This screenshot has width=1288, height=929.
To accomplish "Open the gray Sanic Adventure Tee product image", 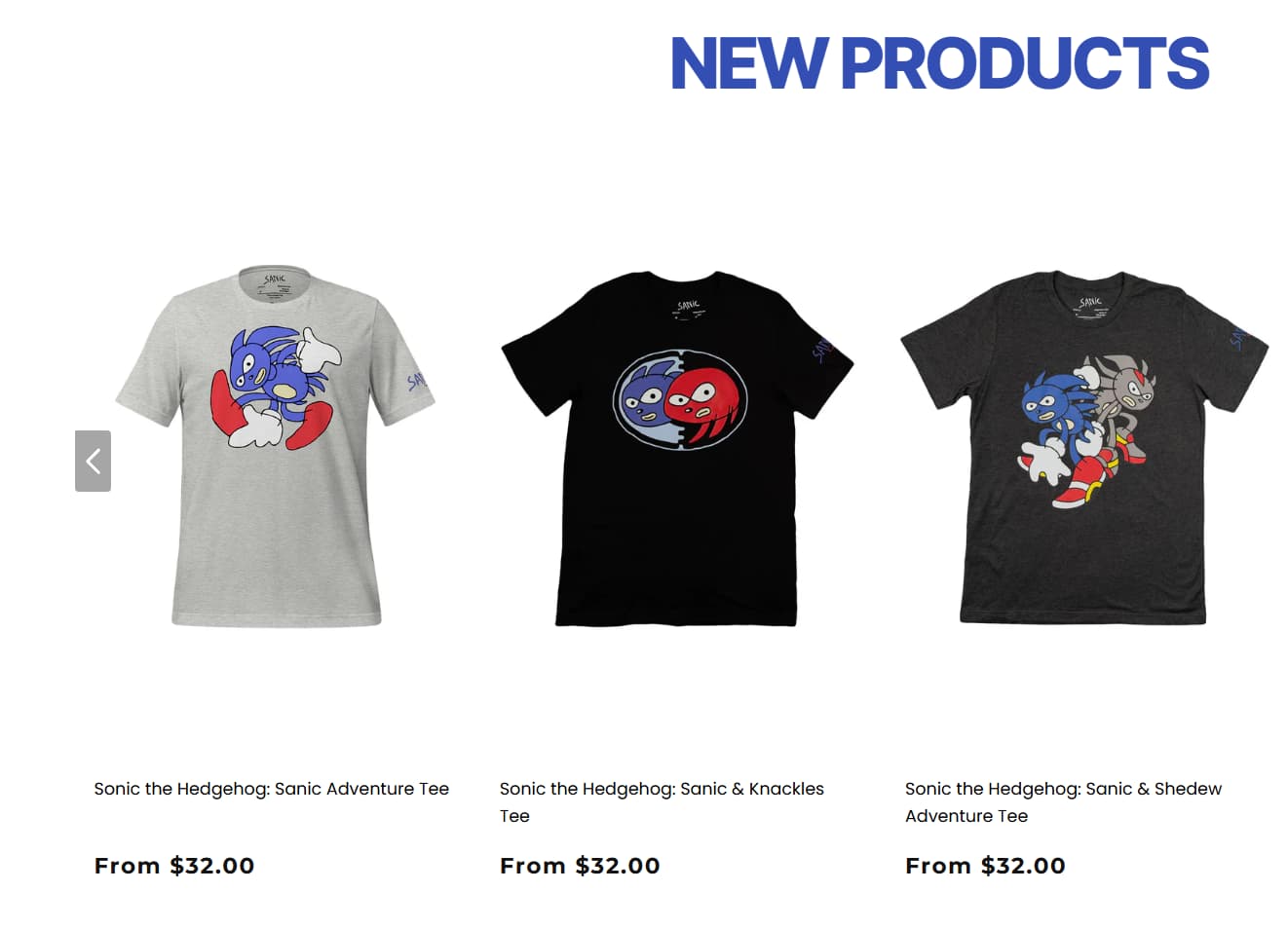I will pyautogui.click(x=275, y=446).
